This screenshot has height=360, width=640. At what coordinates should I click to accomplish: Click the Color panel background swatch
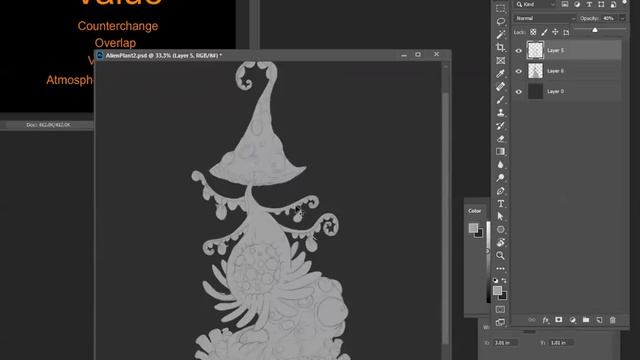pyautogui.click(x=480, y=234)
